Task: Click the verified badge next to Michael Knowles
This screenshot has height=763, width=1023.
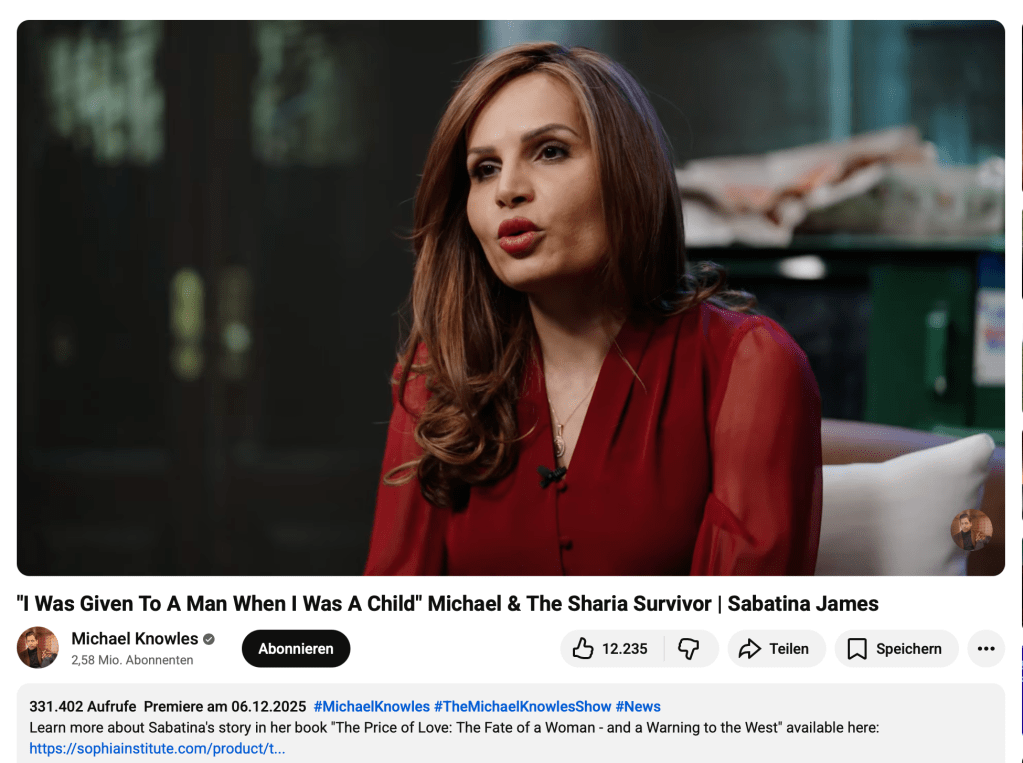Action: point(209,639)
